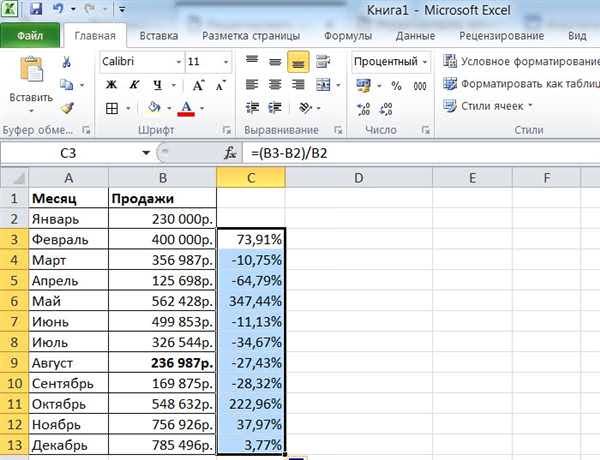Open Число dialog launcher

426,130
